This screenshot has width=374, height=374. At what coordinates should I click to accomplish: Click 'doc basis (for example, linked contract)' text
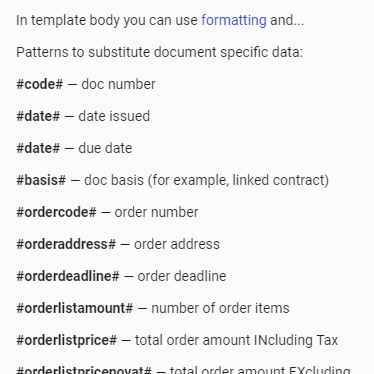[x=206, y=180]
